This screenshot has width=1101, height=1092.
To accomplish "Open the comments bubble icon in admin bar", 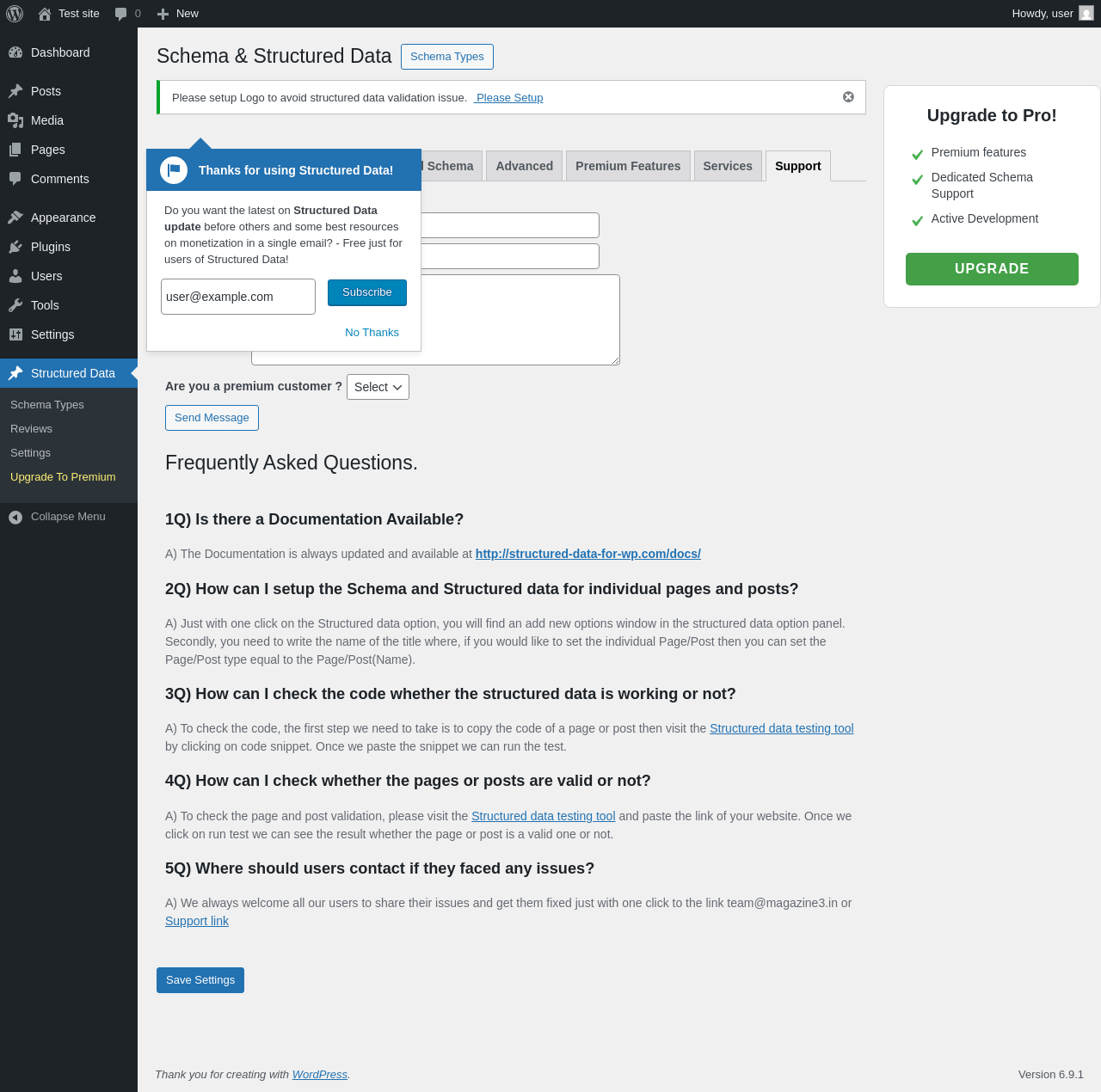I will click(x=120, y=14).
